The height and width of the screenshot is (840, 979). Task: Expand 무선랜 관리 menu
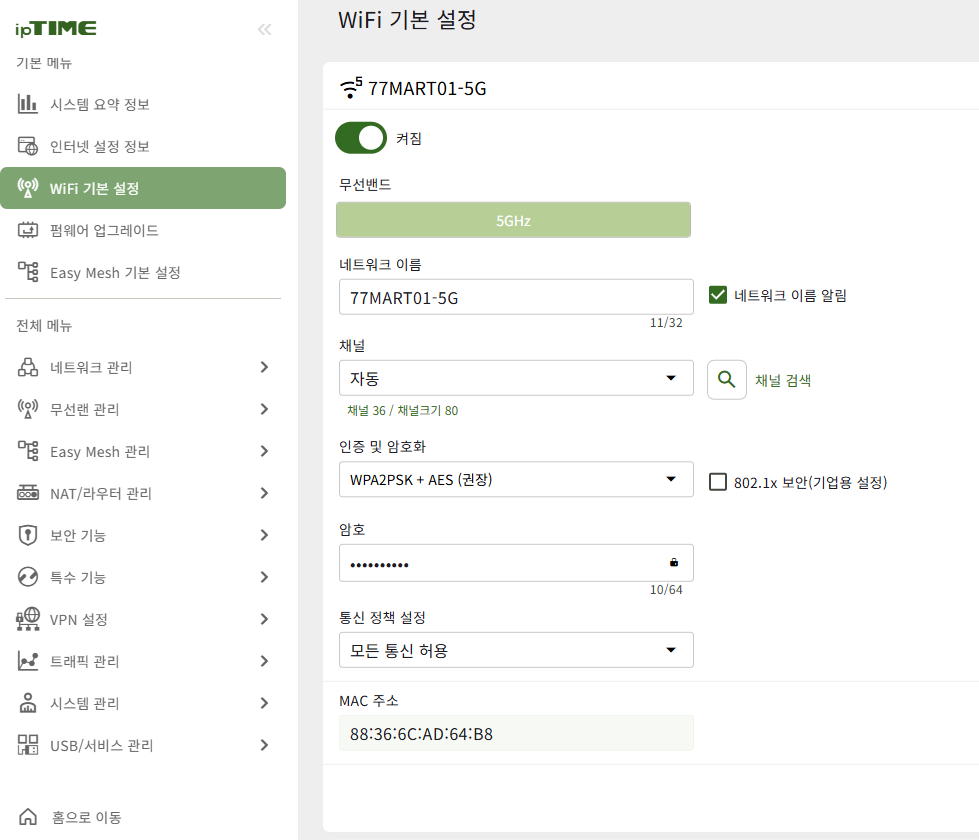(143, 409)
